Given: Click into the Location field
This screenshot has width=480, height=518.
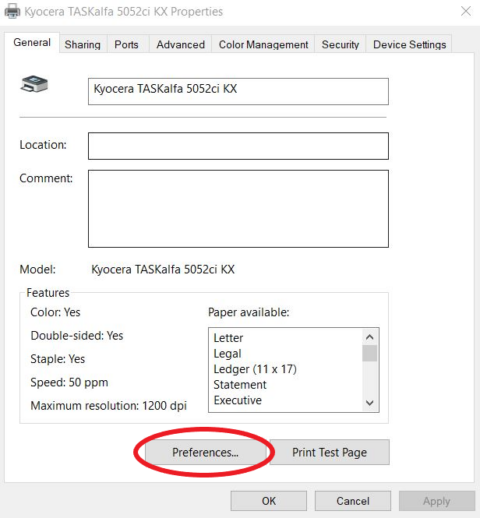Looking at the screenshot, I should click(x=238, y=146).
